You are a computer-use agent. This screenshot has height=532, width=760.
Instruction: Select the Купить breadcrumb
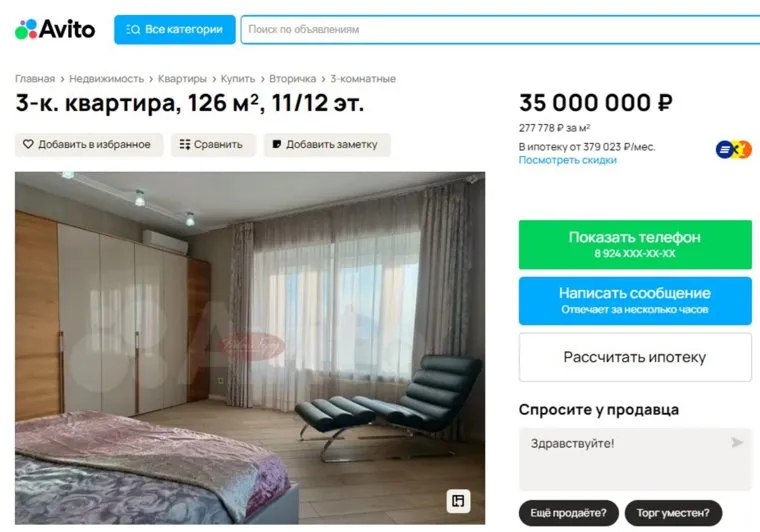pyautogui.click(x=238, y=78)
